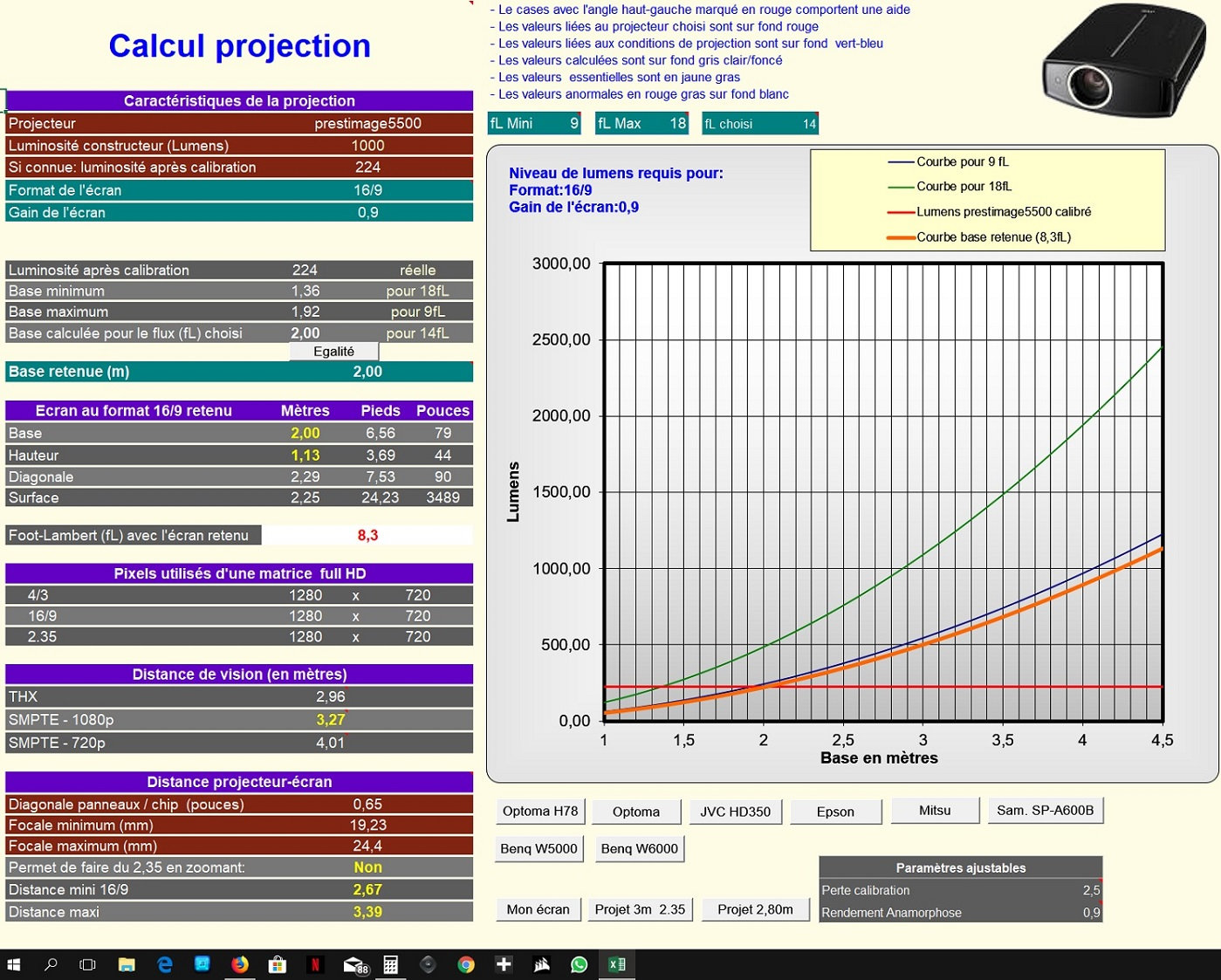Select calibrated luminosity value 224 in red section

click(367, 167)
